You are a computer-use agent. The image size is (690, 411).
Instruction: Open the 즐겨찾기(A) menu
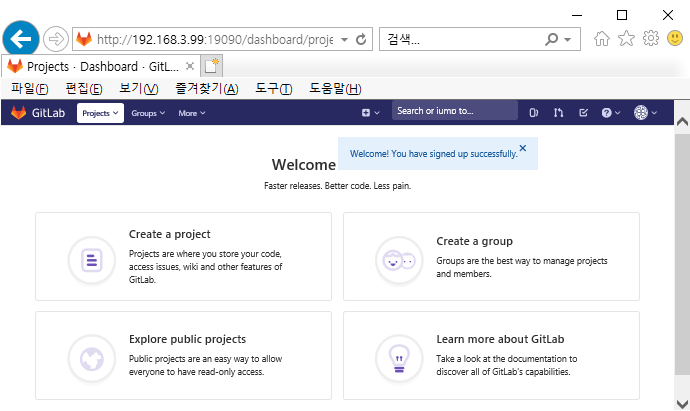pyautogui.click(x=207, y=89)
